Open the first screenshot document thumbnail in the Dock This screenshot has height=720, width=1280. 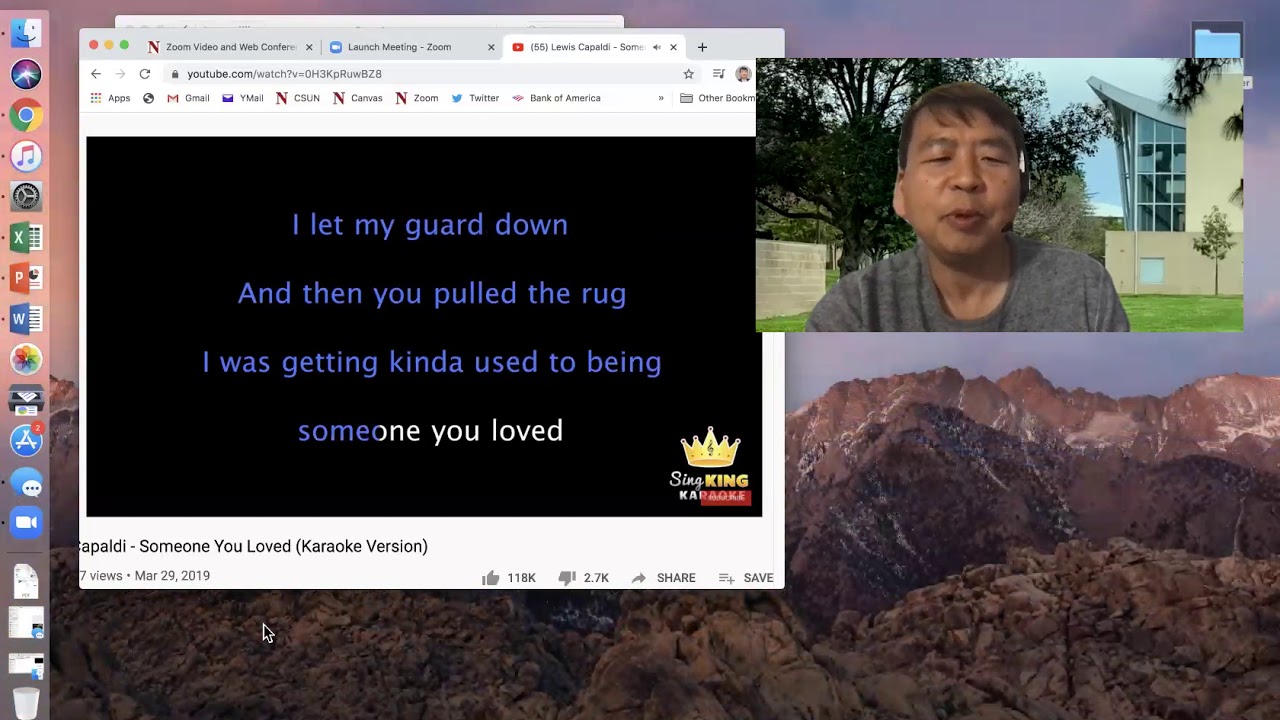26,623
